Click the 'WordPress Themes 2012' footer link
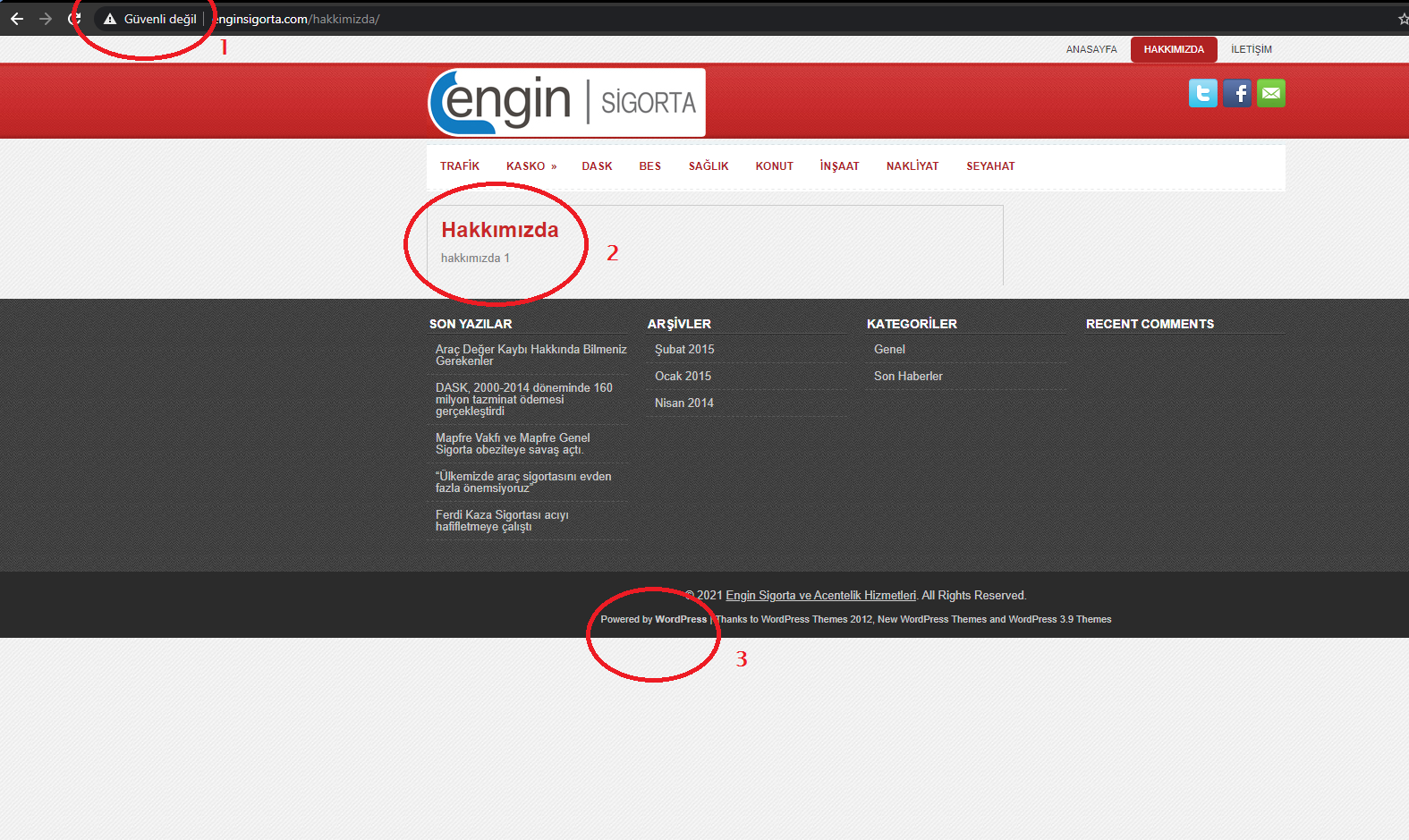 (x=817, y=619)
